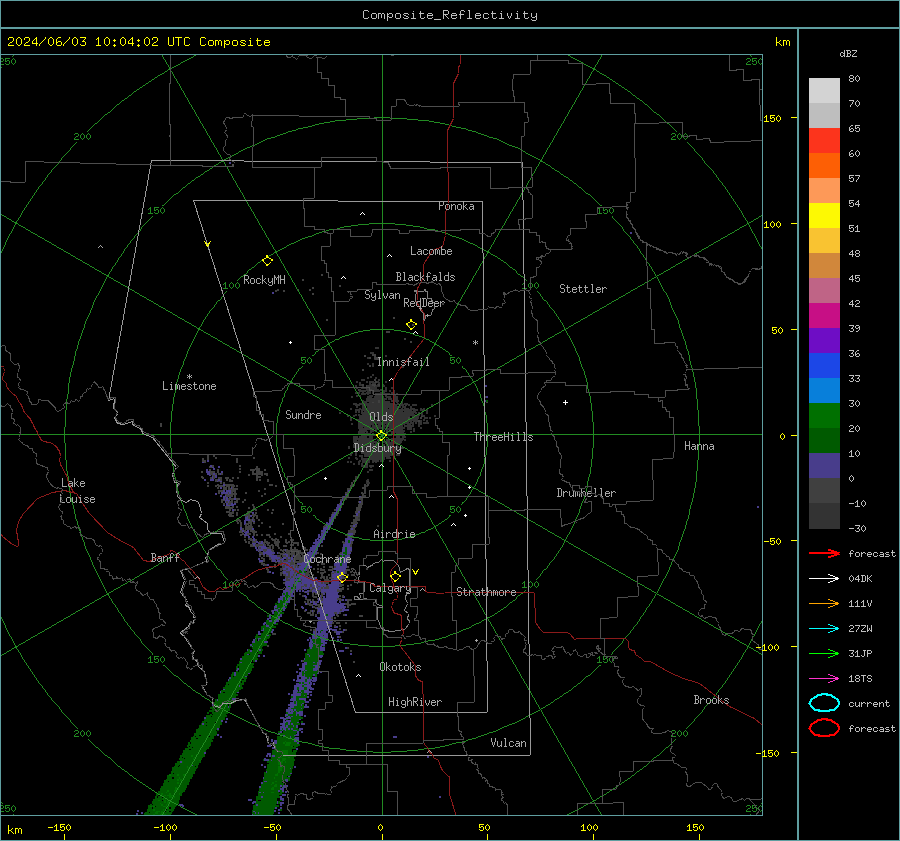
Task: Click the Limestone label
Action: [189, 386]
